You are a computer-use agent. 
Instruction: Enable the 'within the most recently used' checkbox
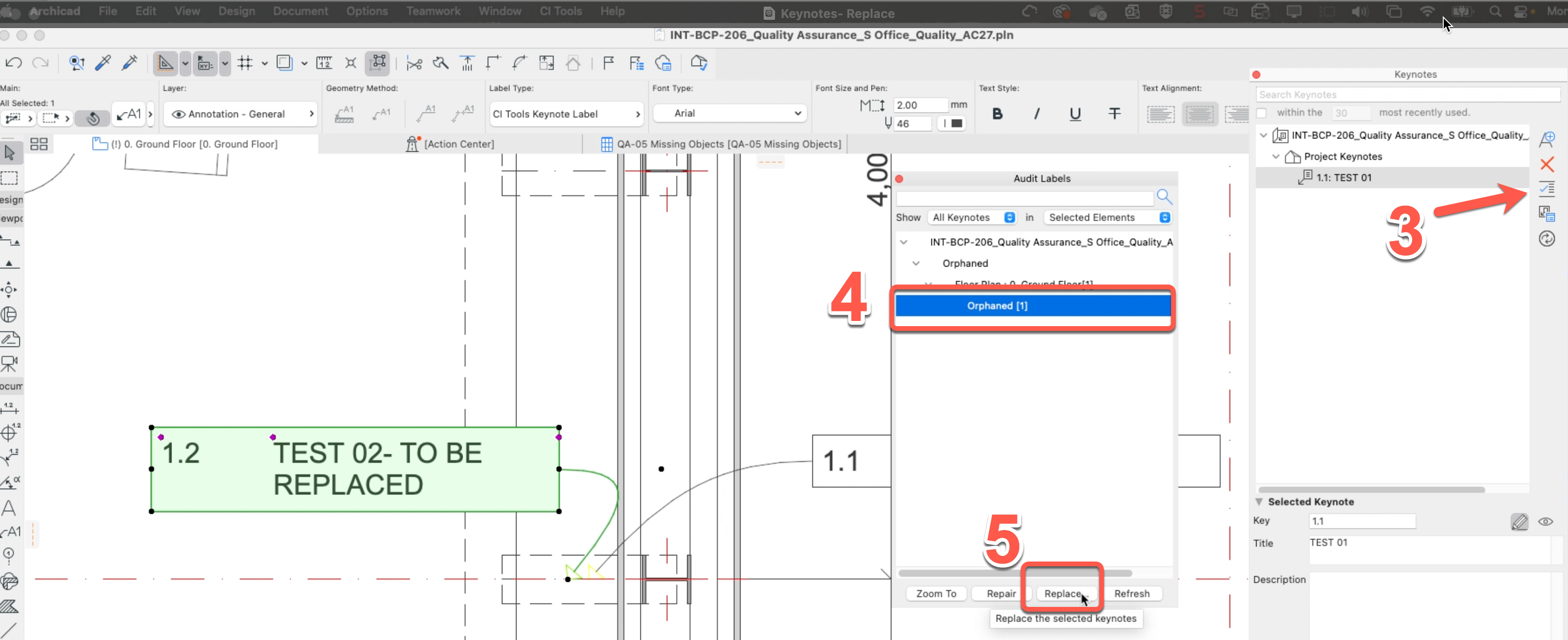click(1261, 112)
